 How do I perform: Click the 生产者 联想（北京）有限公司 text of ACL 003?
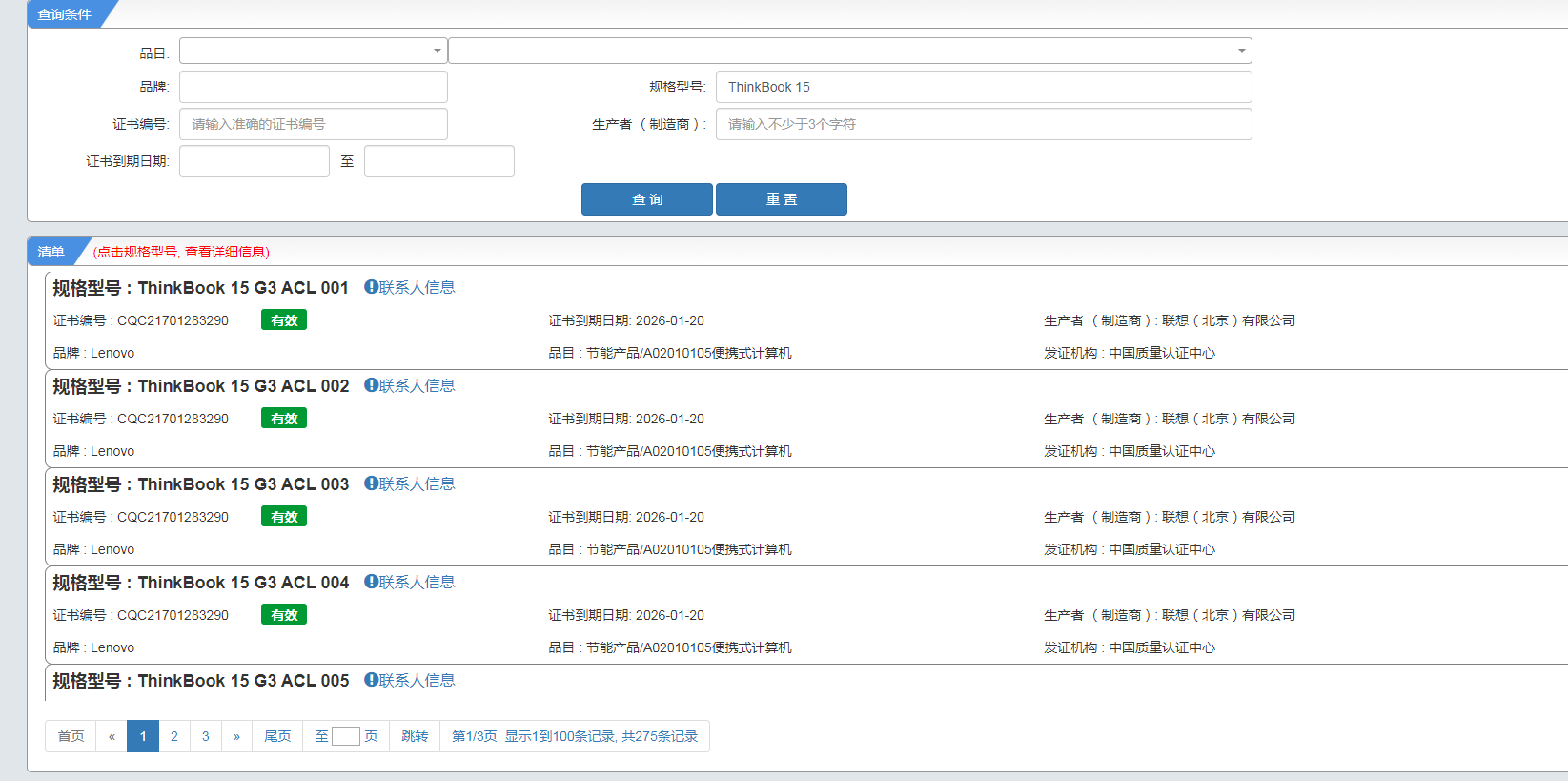tap(1170, 517)
